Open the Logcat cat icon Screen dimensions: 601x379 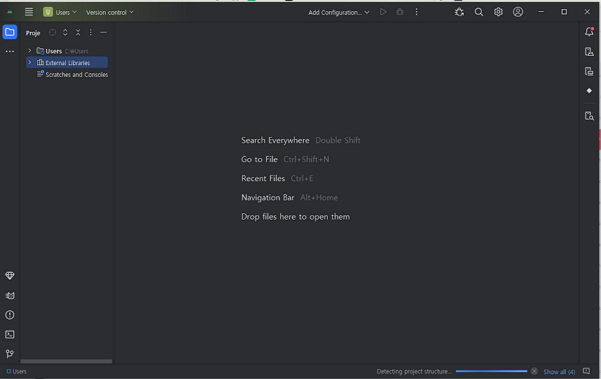pyautogui.click(x=10, y=295)
